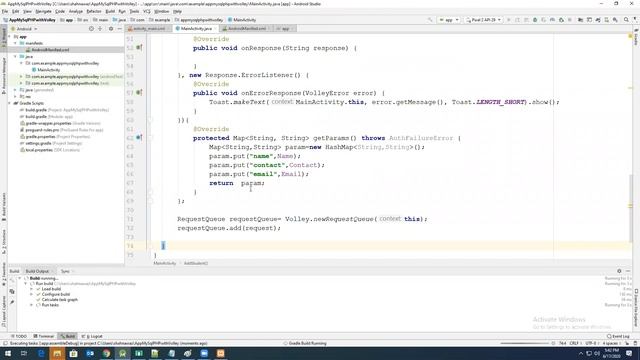Expand the res folder
The height and width of the screenshot is (360, 640).
[16, 96]
